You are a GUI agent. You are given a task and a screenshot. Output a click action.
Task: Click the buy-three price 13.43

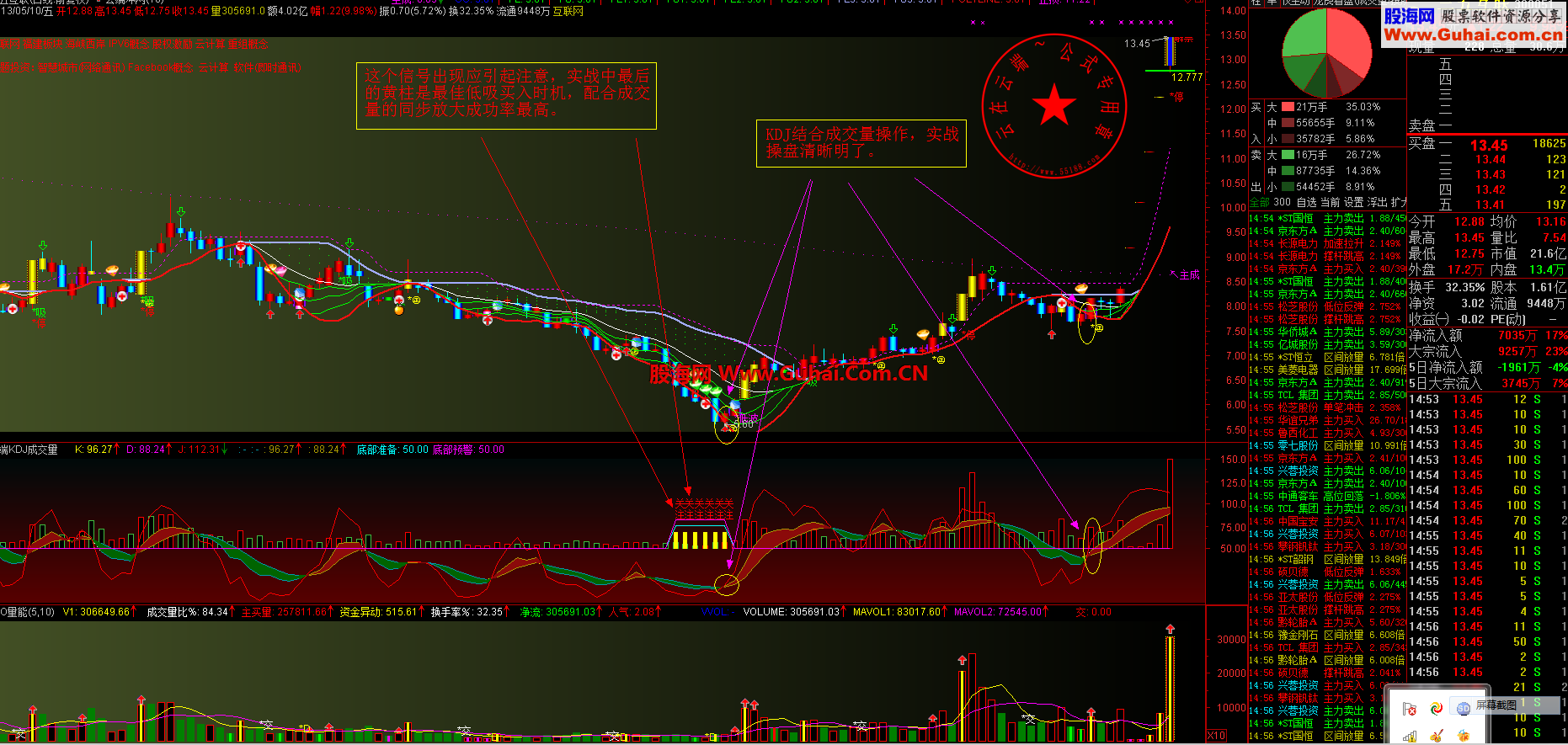tap(1491, 174)
